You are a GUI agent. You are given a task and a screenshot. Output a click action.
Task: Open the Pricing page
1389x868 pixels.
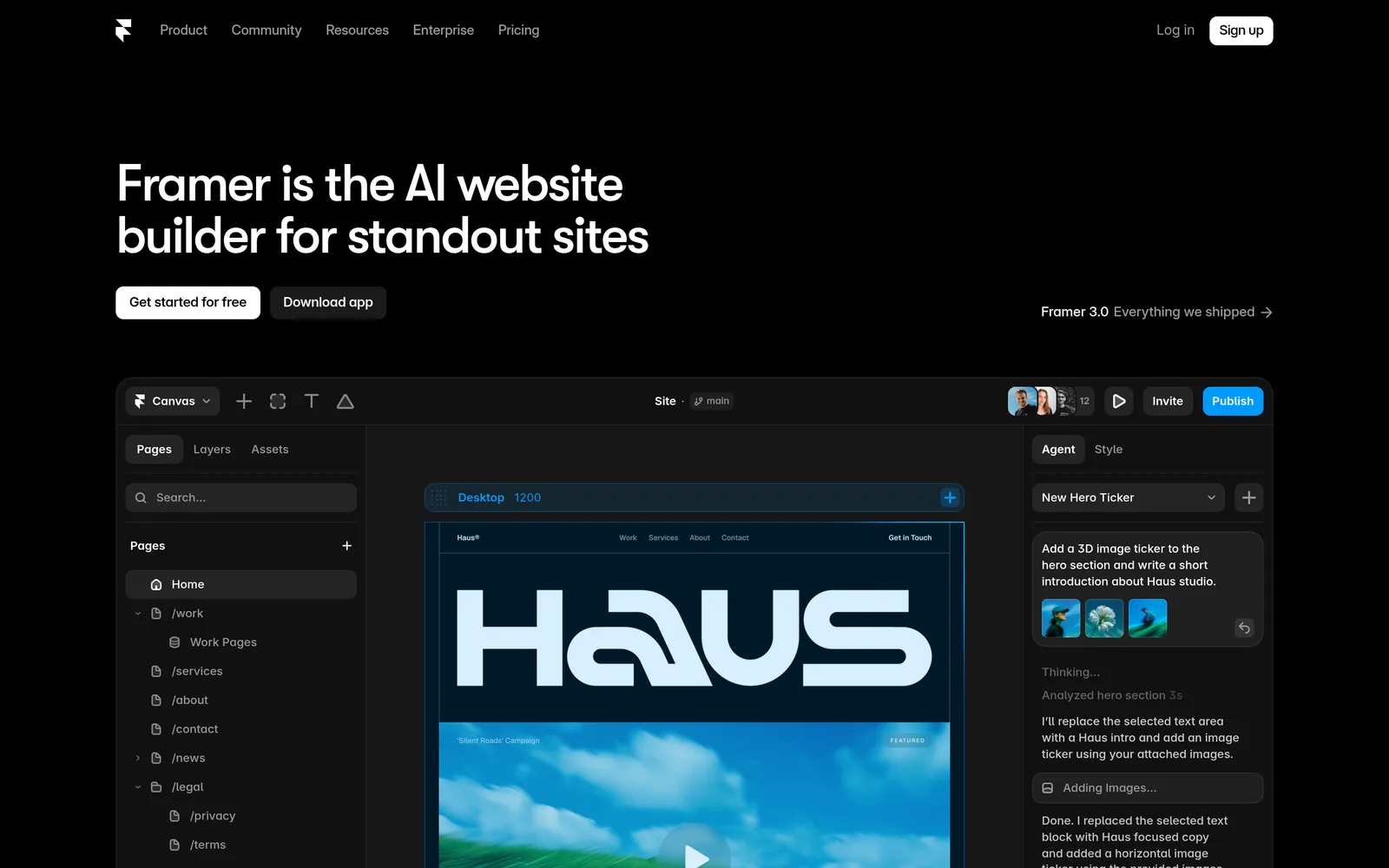pyautogui.click(x=518, y=30)
